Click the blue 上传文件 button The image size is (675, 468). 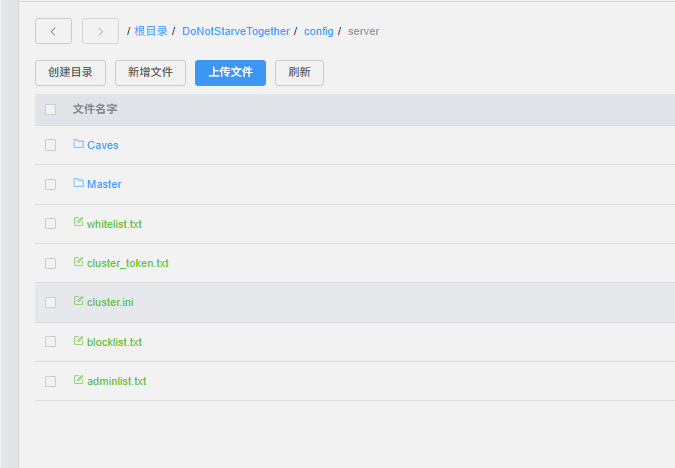[x=230, y=73]
